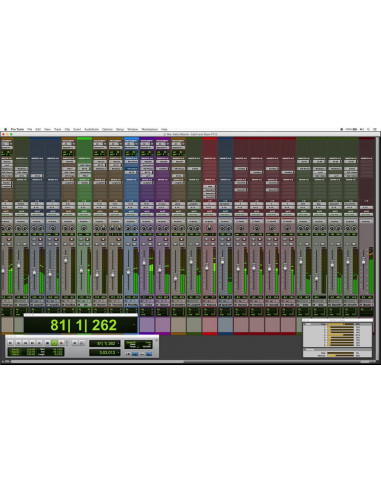381x492 pixels.
Task: Open the Marketplace menu
Action: [x=150, y=129]
